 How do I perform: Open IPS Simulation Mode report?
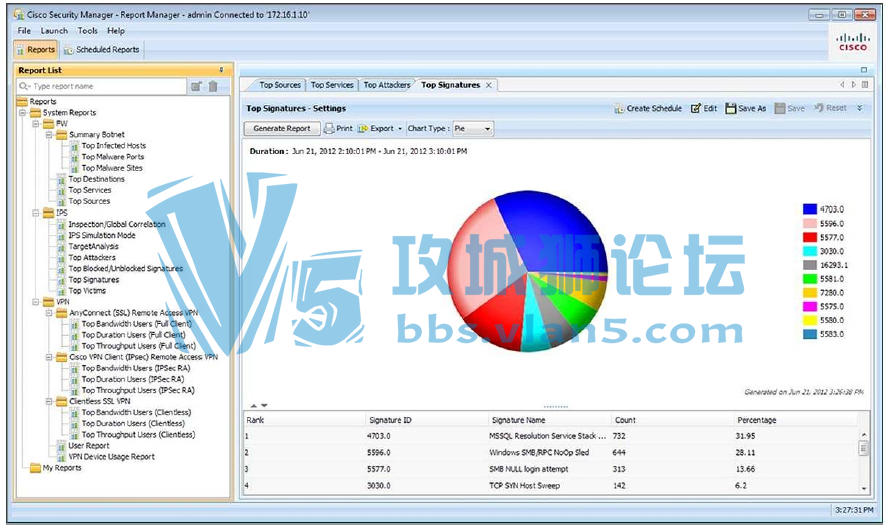click(102, 235)
